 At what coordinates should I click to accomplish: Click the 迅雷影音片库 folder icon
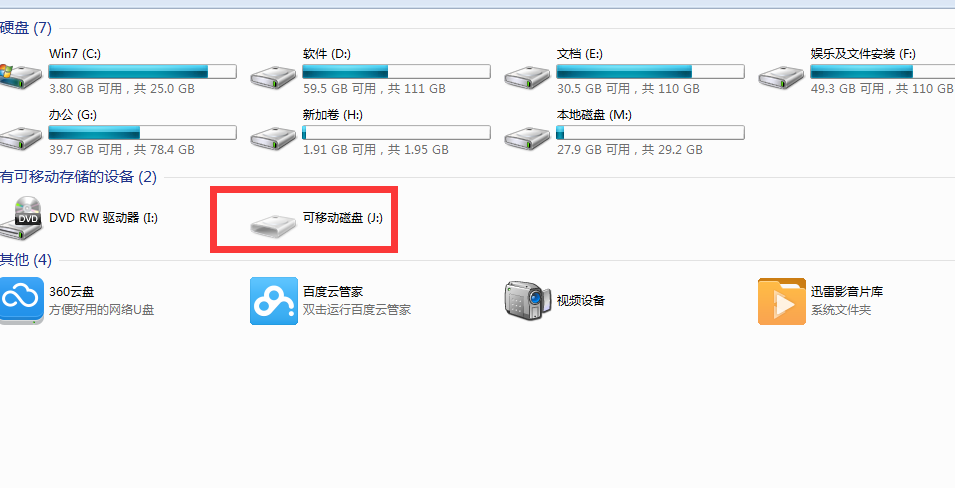[782, 301]
